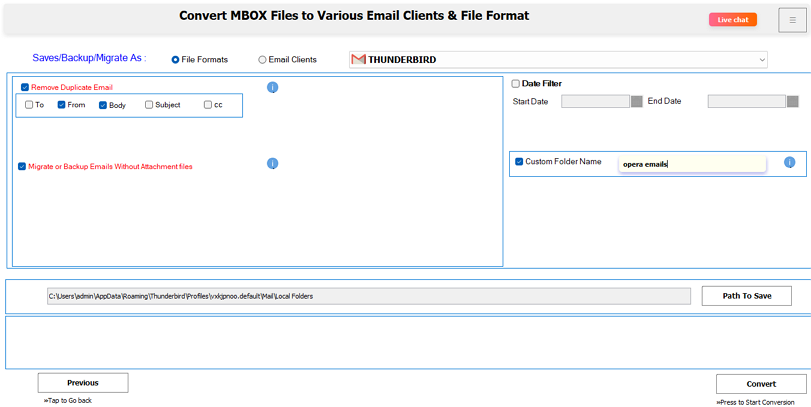
Task: Click info icon beside Migrate Without Attachment
Action: point(273,163)
